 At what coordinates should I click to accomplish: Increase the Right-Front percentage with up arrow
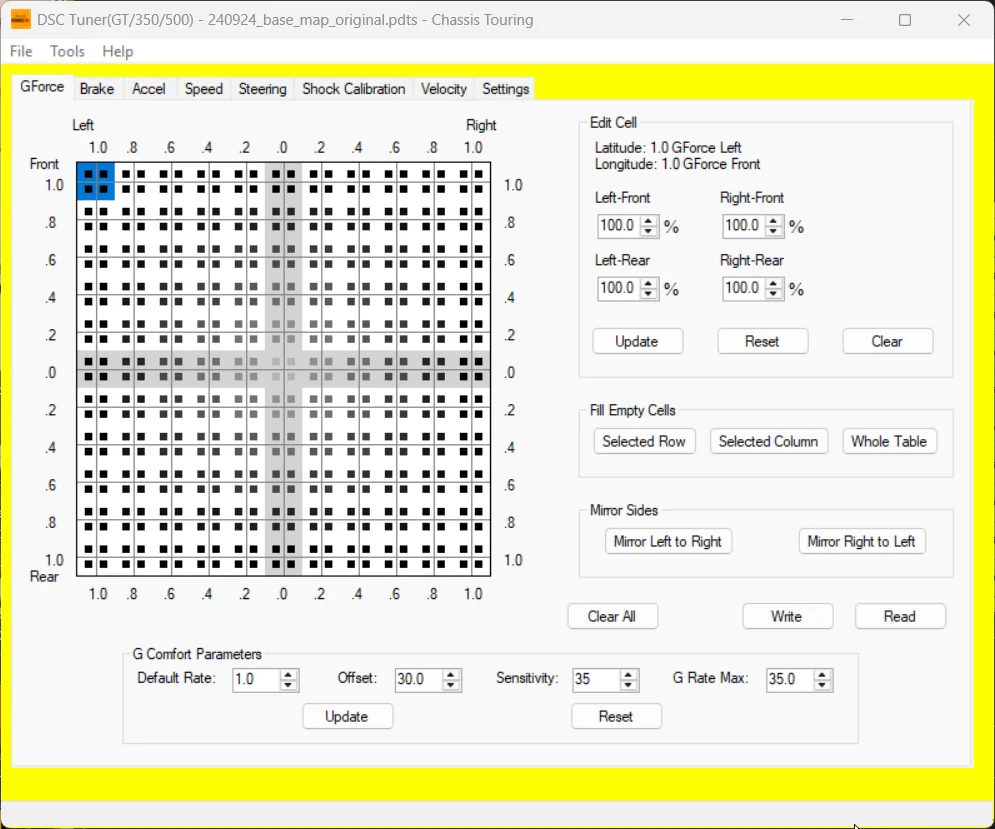coord(774,221)
